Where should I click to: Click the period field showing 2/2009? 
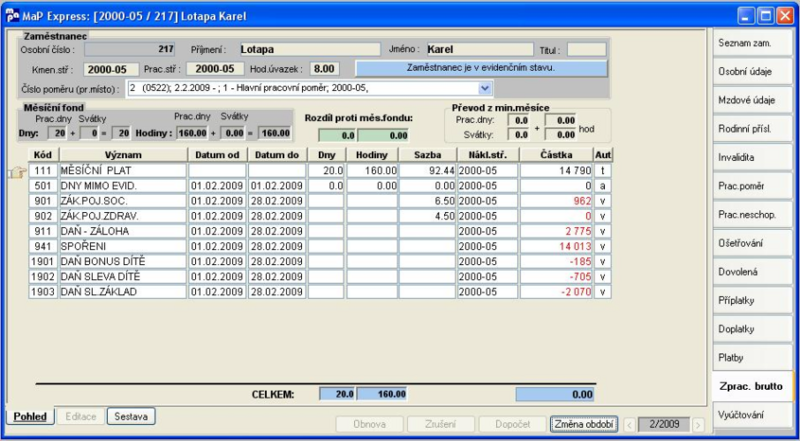[663, 425]
